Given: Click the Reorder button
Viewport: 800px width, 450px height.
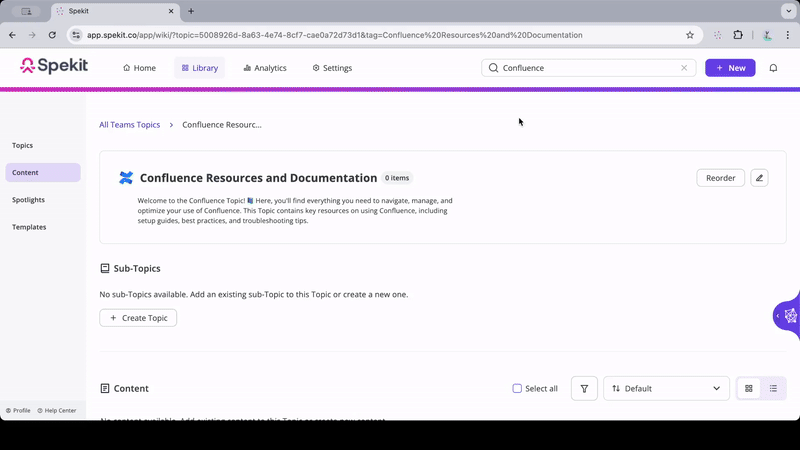Looking at the screenshot, I should (x=720, y=178).
